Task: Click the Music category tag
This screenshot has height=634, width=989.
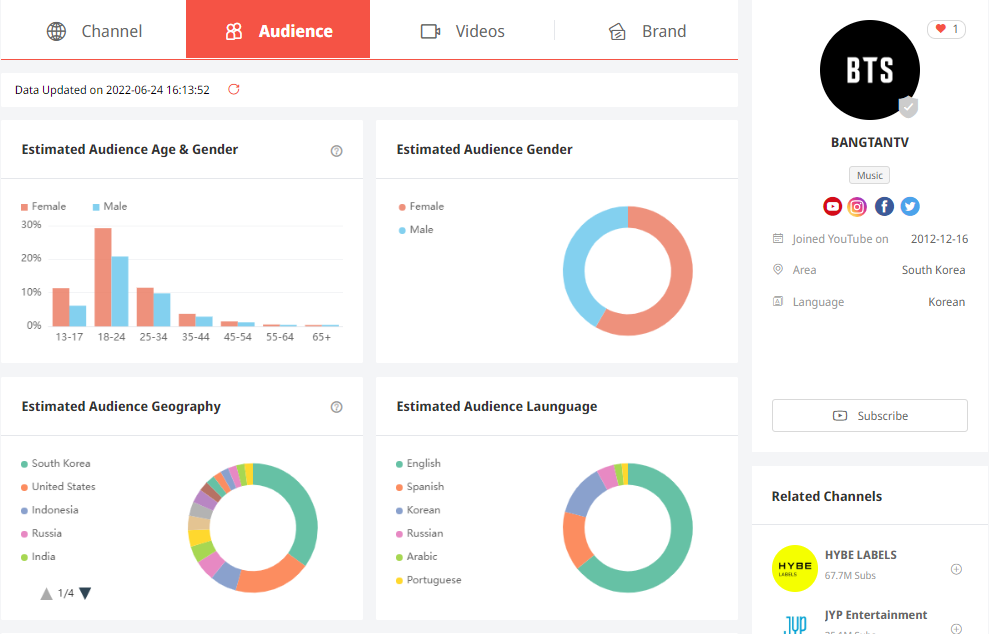Action: point(870,175)
